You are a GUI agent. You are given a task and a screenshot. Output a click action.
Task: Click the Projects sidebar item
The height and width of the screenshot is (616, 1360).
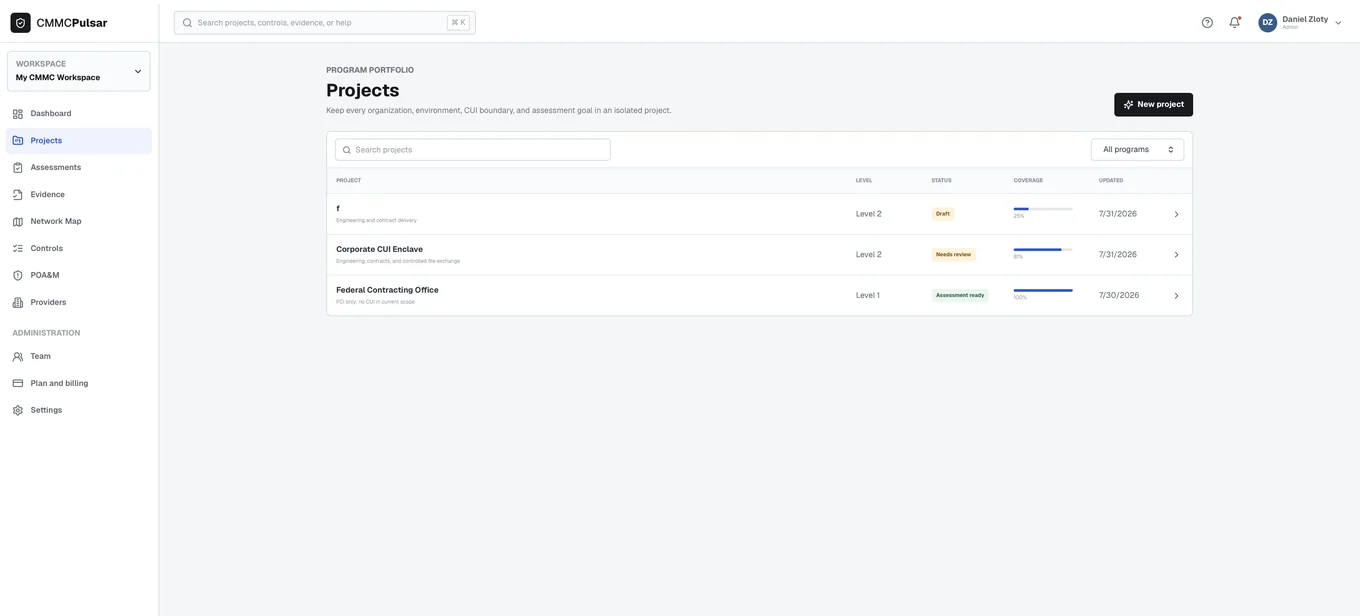pyautogui.click(x=79, y=141)
